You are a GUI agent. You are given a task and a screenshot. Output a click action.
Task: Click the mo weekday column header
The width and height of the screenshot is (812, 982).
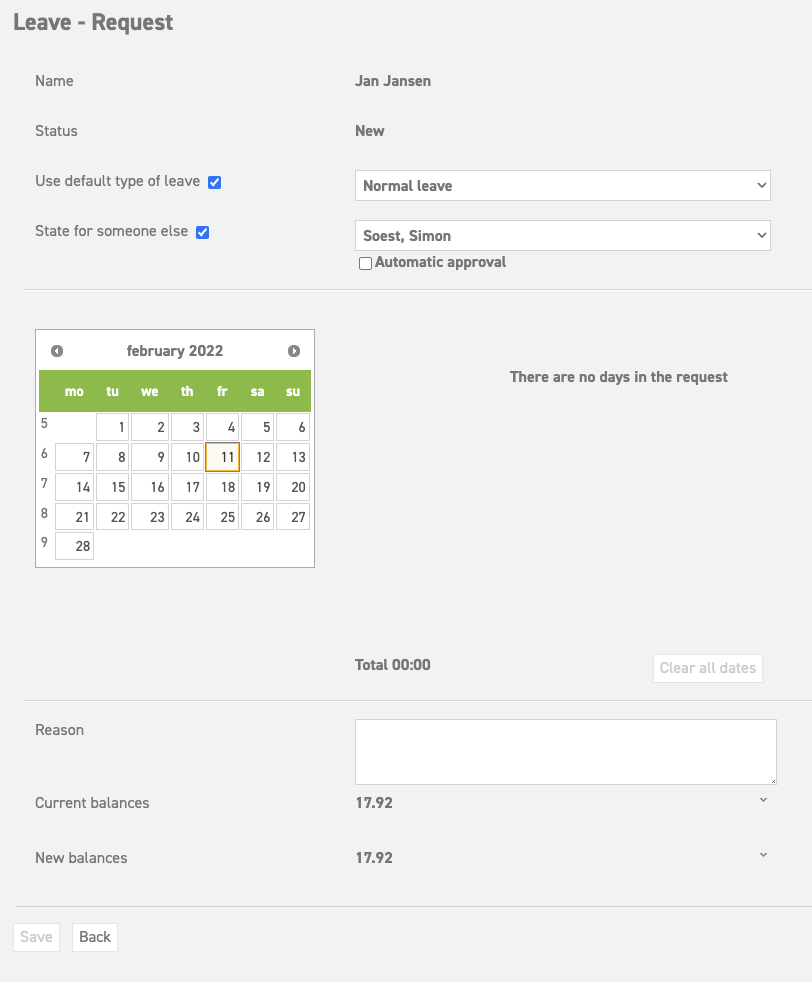click(73, 391)
